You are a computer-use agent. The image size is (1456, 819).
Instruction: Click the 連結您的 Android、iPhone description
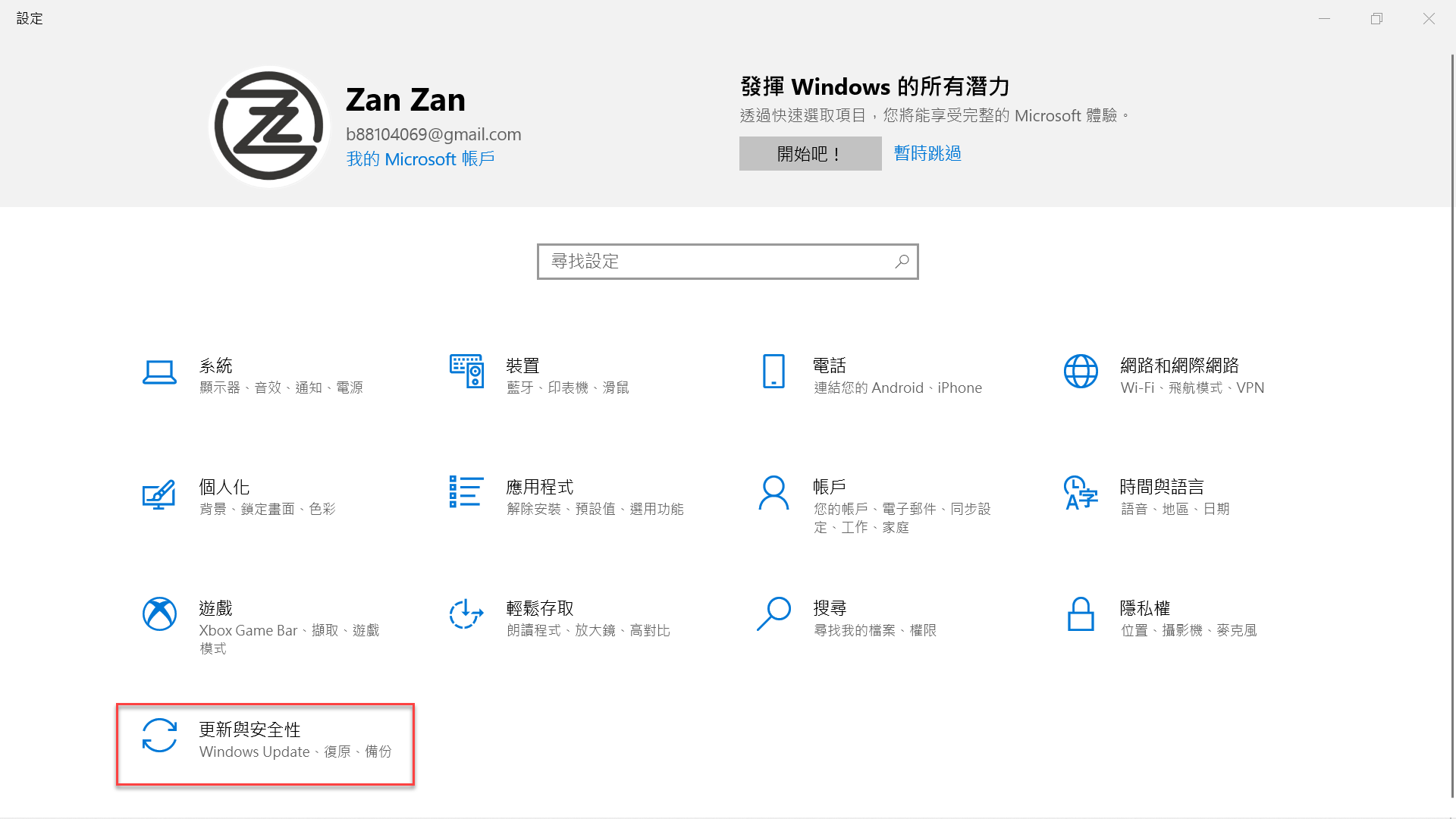click(x=898, y=388)
